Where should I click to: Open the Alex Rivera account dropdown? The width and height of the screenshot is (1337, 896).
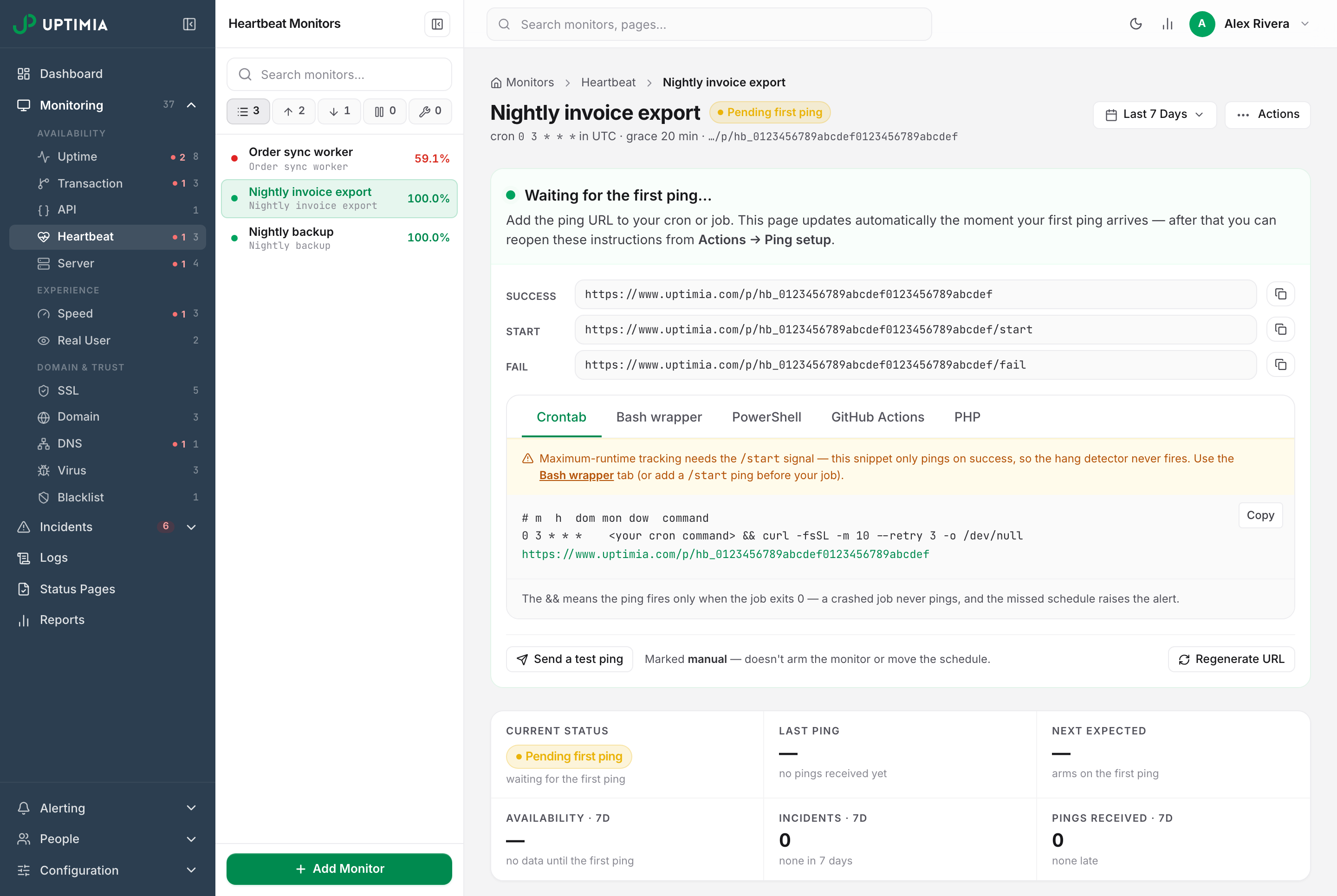coord(1305,24)
